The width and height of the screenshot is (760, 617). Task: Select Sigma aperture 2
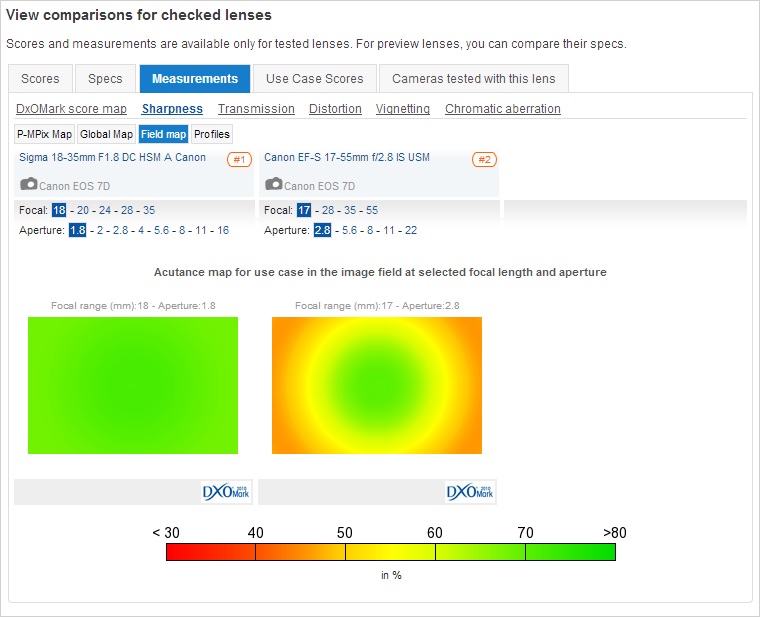click(x=100, y=230)
